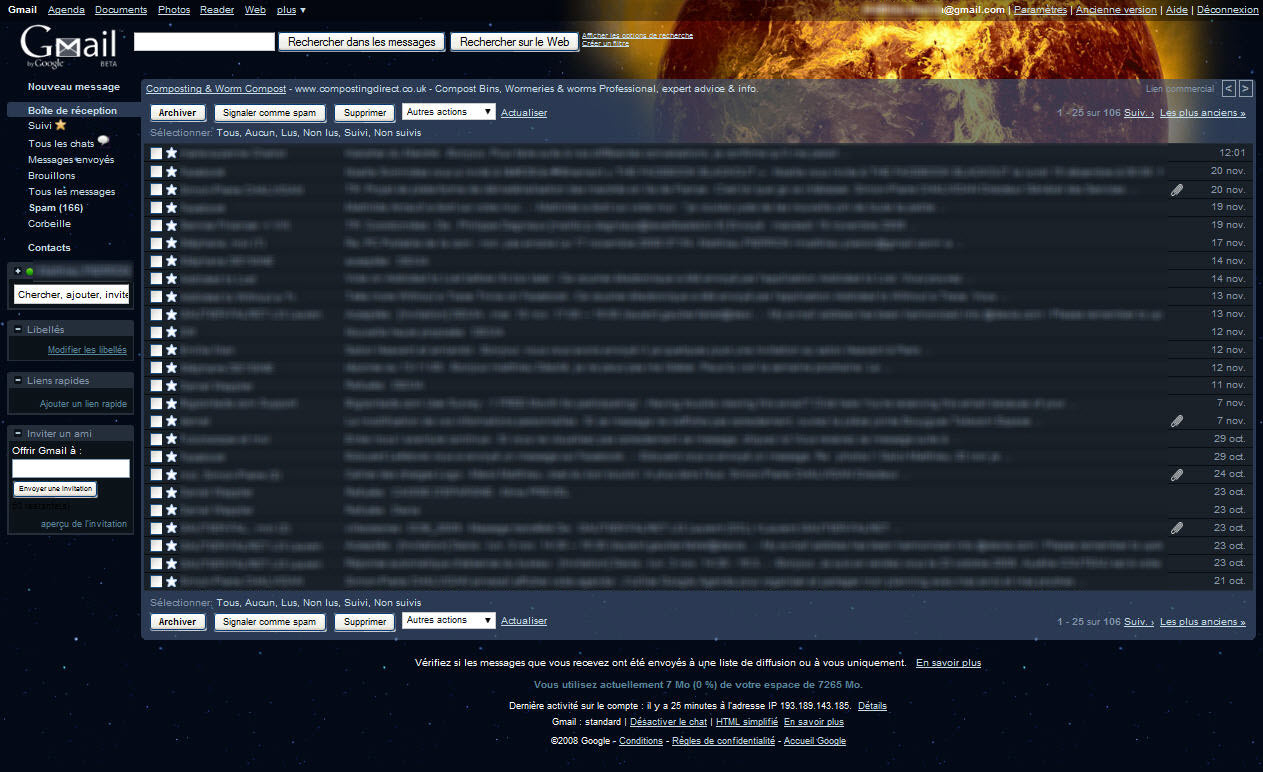
Task: Click the Gmail logo
Action: tap(68, 46)
